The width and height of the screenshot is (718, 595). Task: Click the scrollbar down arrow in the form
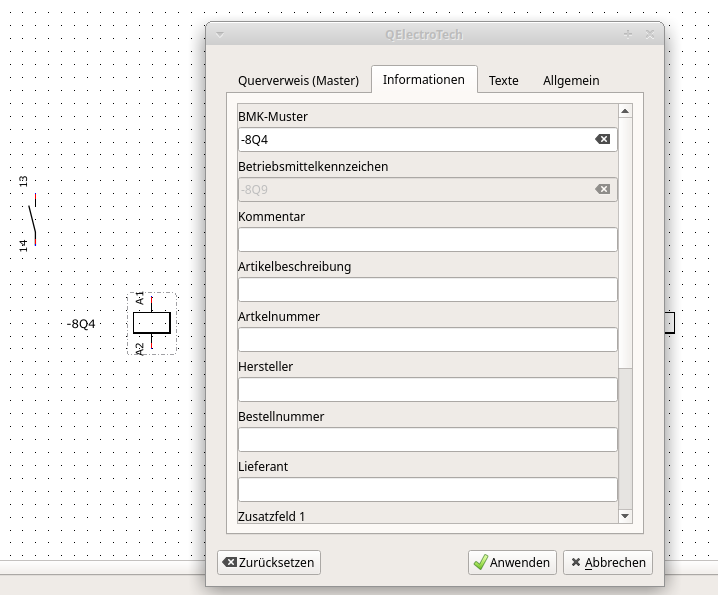(625, 515)
